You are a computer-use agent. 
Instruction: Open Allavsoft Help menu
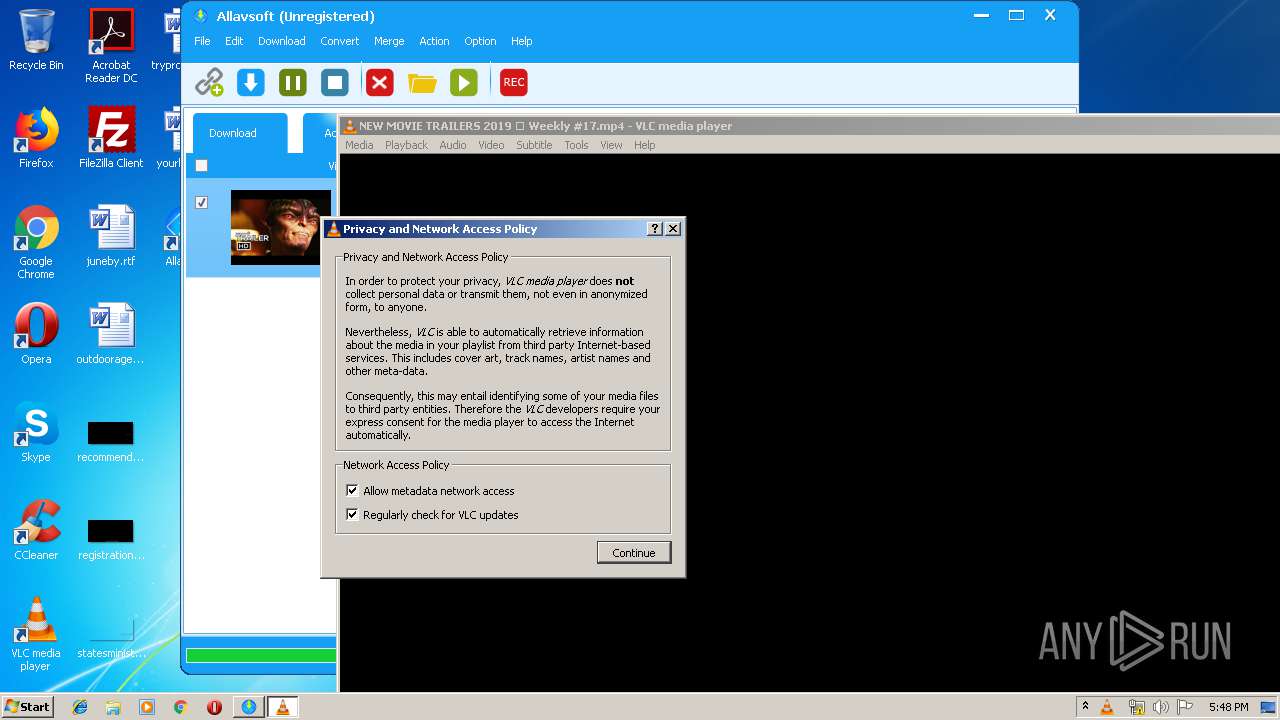tap(522, 41)
